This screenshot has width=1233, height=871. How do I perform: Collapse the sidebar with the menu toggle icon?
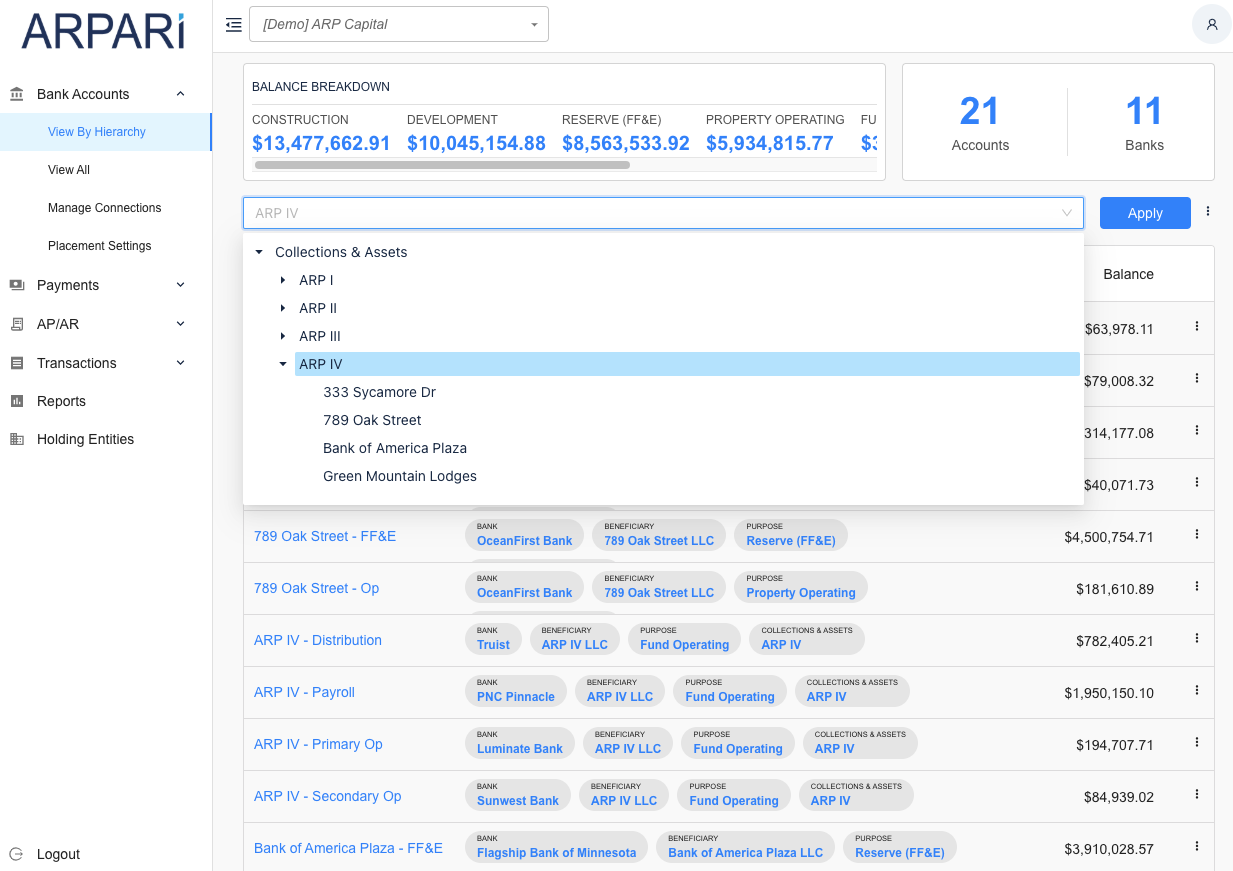click(x=234, y=25)
